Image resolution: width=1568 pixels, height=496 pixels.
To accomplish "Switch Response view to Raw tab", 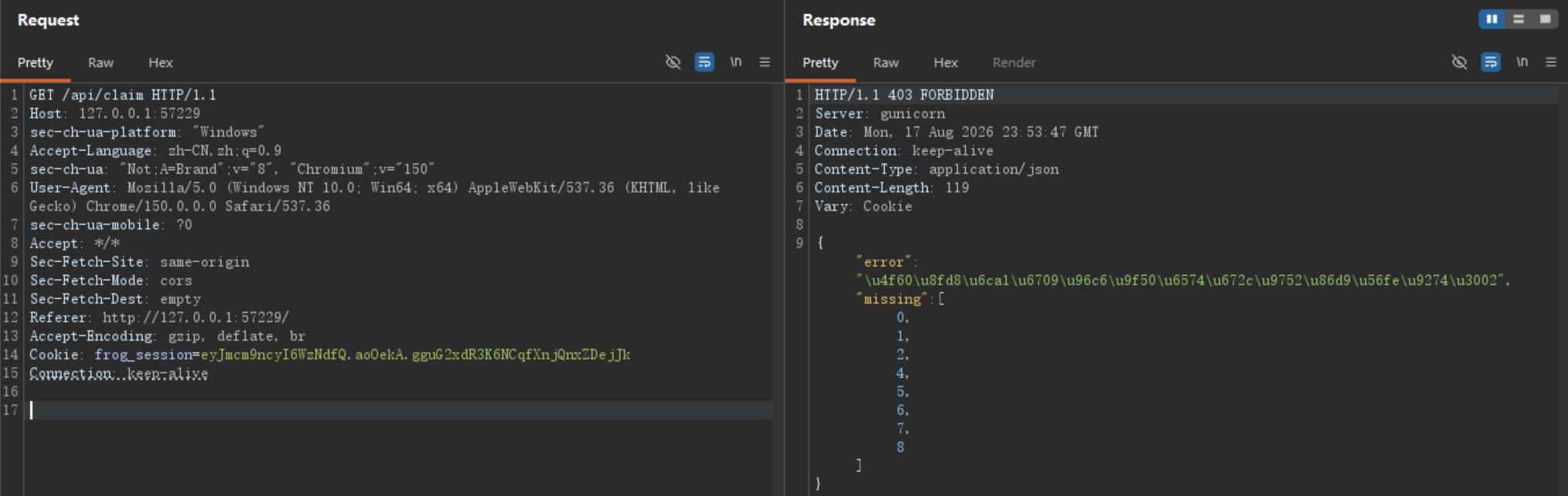I will (886, 63).
